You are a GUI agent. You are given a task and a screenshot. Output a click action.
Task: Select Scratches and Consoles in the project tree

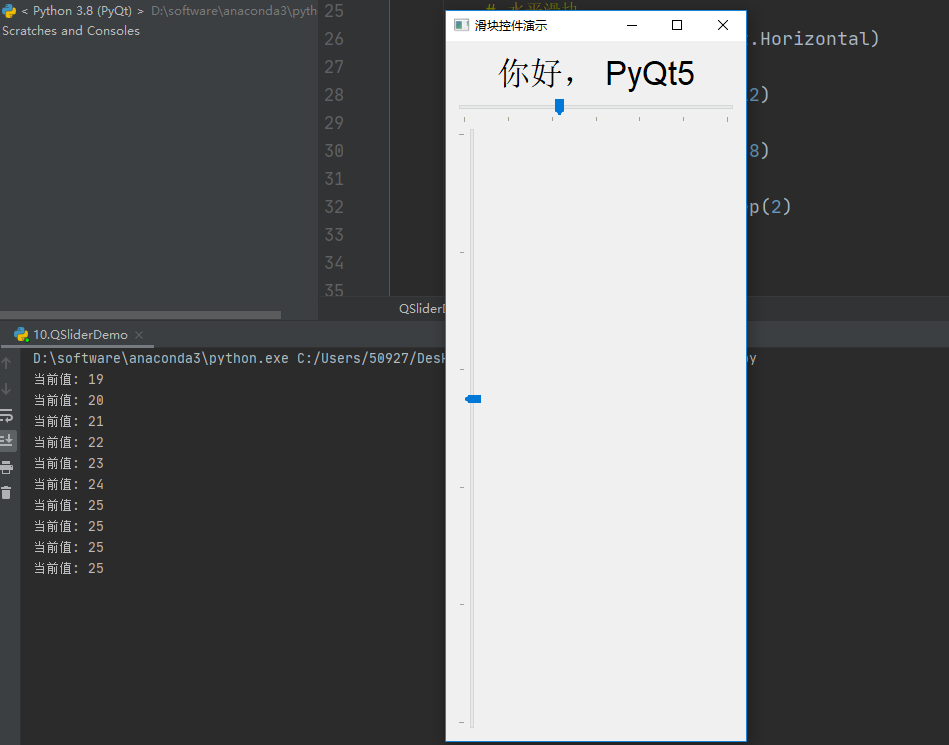pos(71,31)
